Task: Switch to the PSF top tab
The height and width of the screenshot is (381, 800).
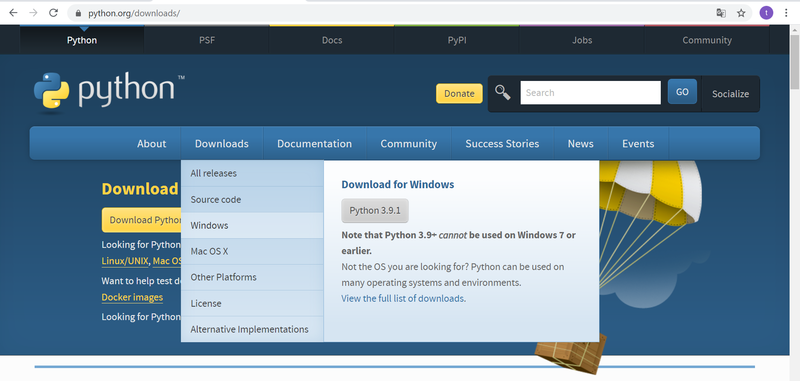Action: click(x=207, y=40)
